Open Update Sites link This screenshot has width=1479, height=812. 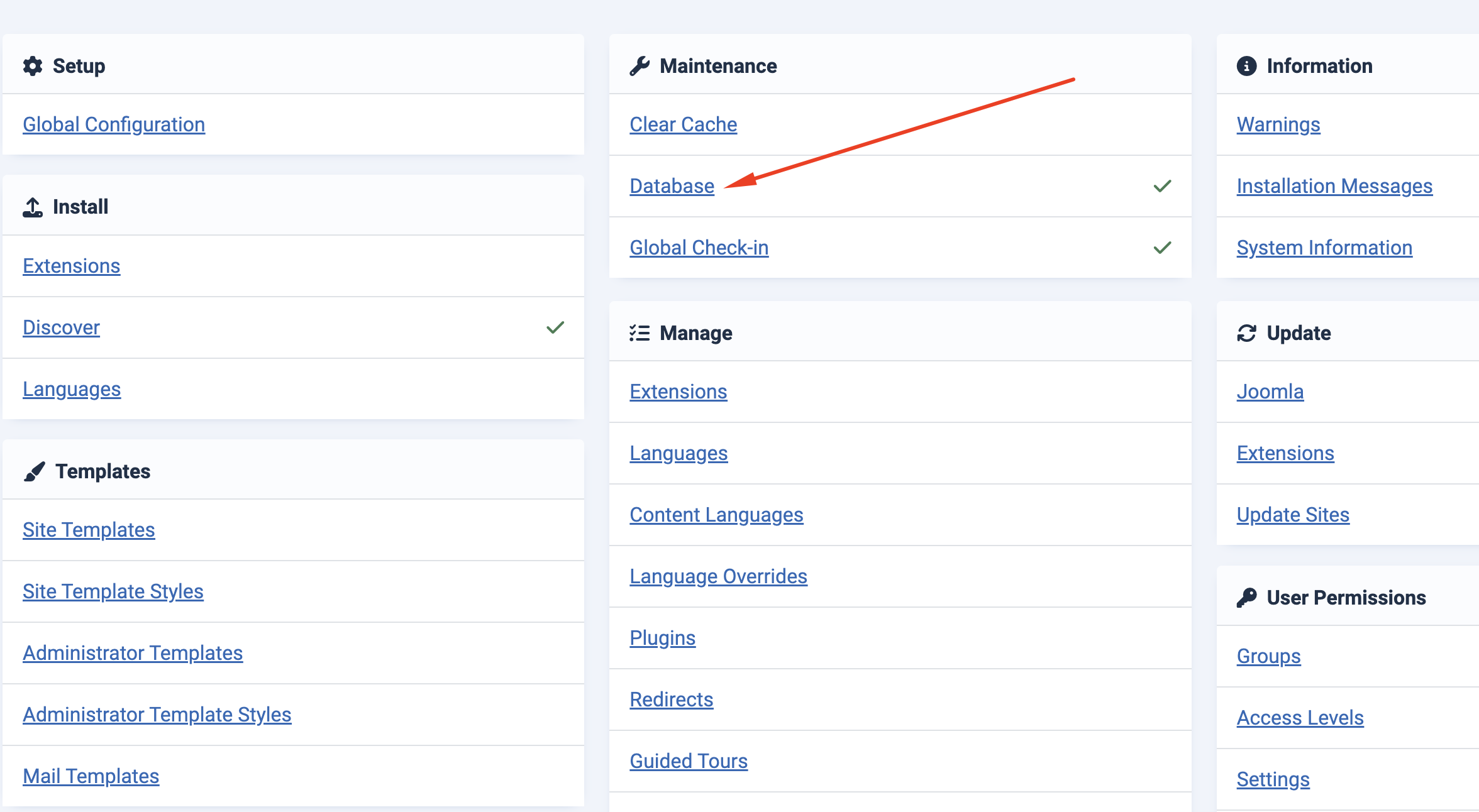1293,515
